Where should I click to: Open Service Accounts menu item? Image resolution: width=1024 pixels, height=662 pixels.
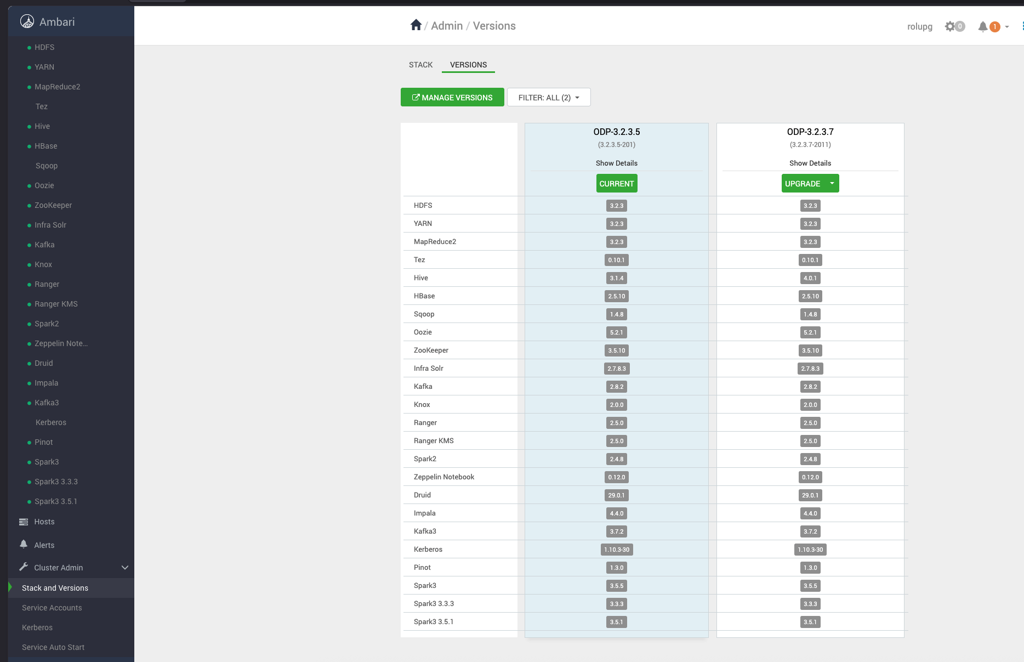click(x=52, y=608)
